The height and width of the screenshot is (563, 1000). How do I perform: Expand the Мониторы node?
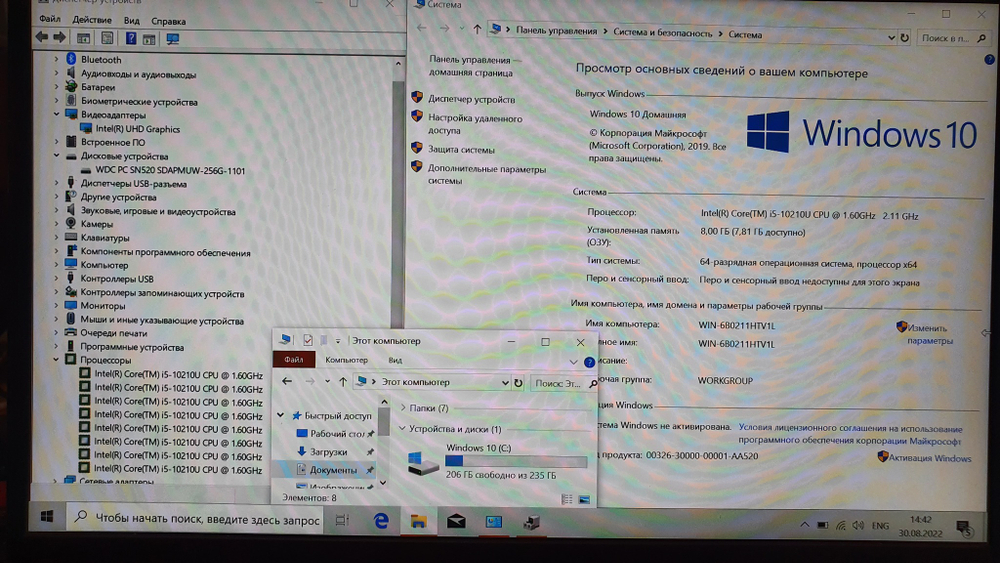pyautogui.click(x=56, y=305)
